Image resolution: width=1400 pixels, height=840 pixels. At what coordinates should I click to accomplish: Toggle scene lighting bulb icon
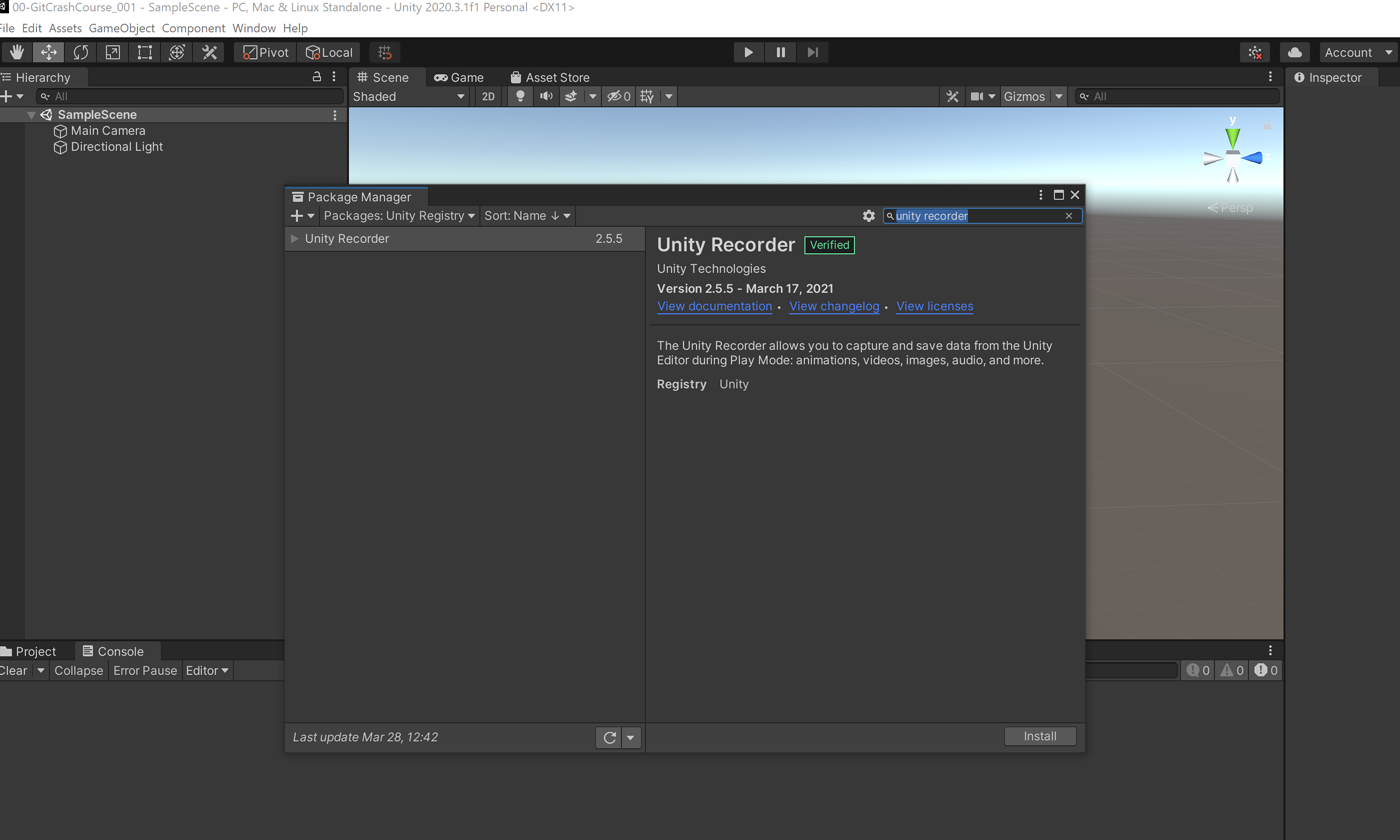click(x=520, y=96)
